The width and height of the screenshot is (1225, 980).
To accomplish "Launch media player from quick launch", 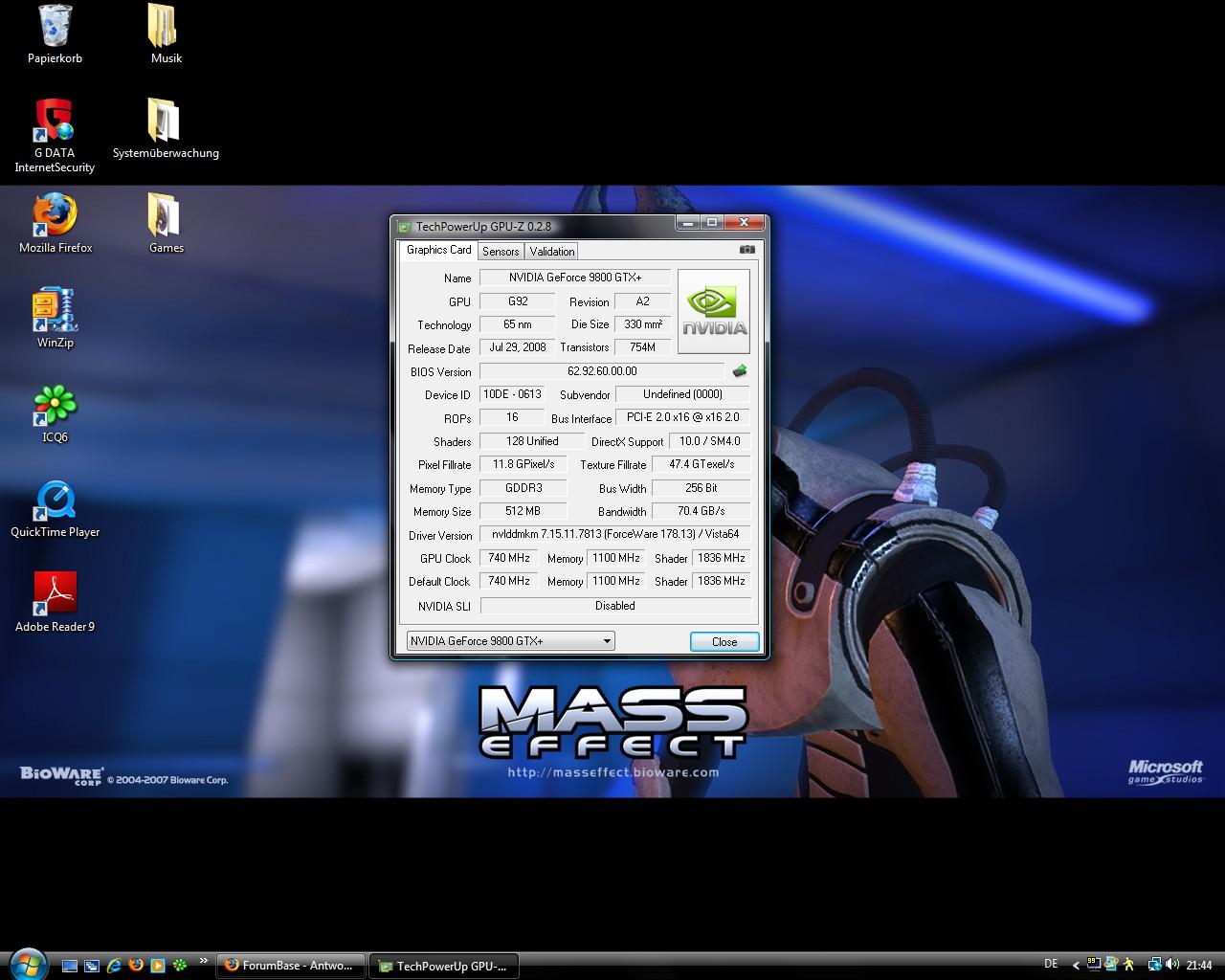I will (x=158, y=966).
